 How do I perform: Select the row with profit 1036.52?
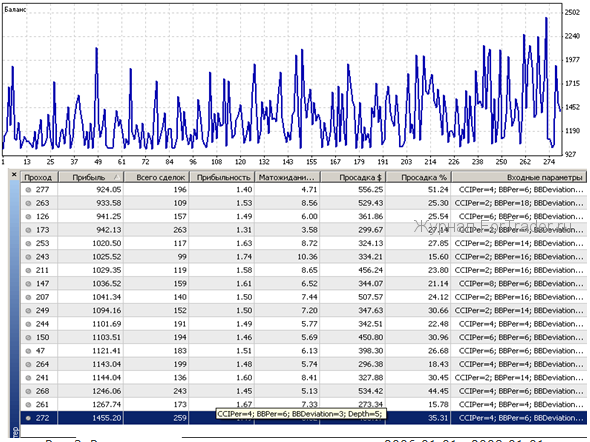tap(303, 284)
